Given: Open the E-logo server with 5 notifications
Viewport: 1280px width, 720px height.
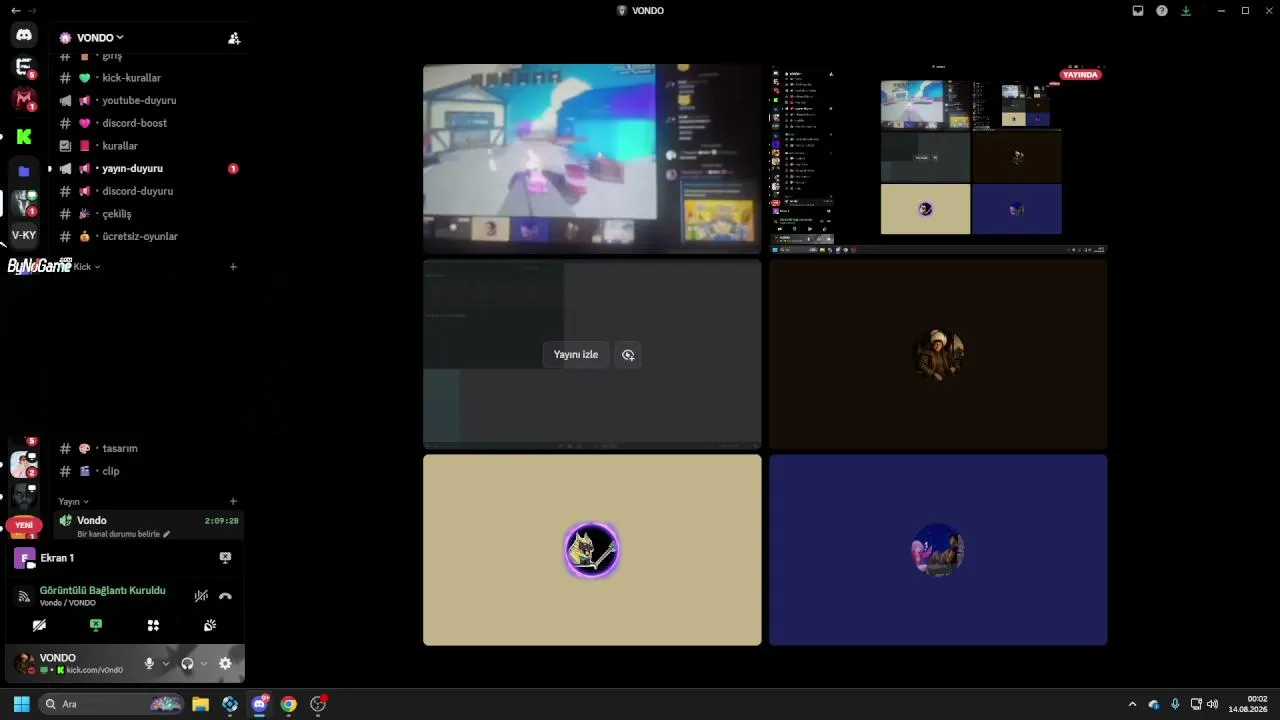Looking at the screenshot, I should pyautogui.click(x=24, y=67).
